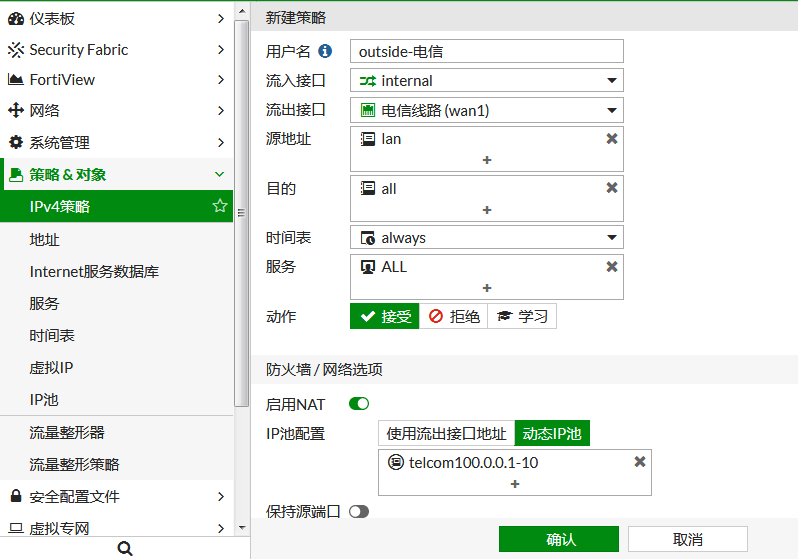Open the 虚拟IP menu item

click(x=52, y=367)
